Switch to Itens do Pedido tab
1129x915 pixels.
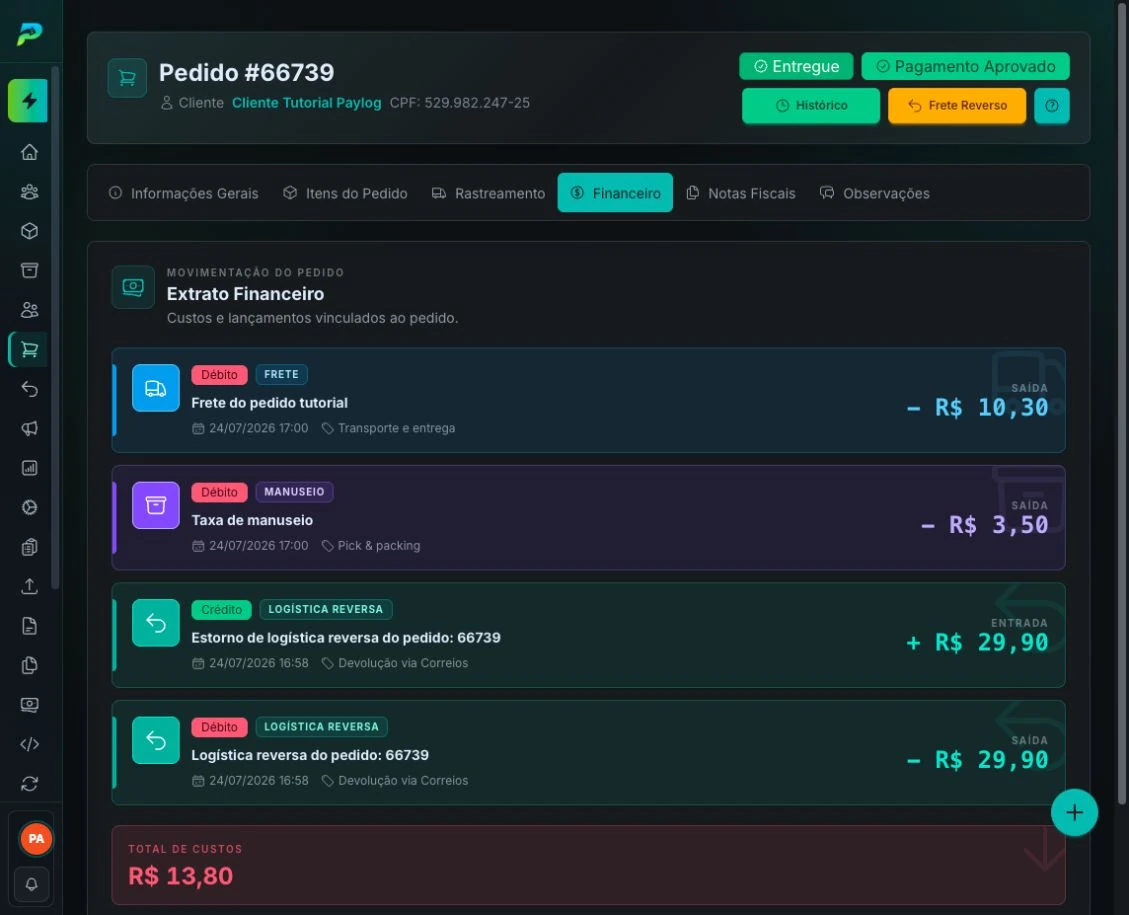[346, 193]
